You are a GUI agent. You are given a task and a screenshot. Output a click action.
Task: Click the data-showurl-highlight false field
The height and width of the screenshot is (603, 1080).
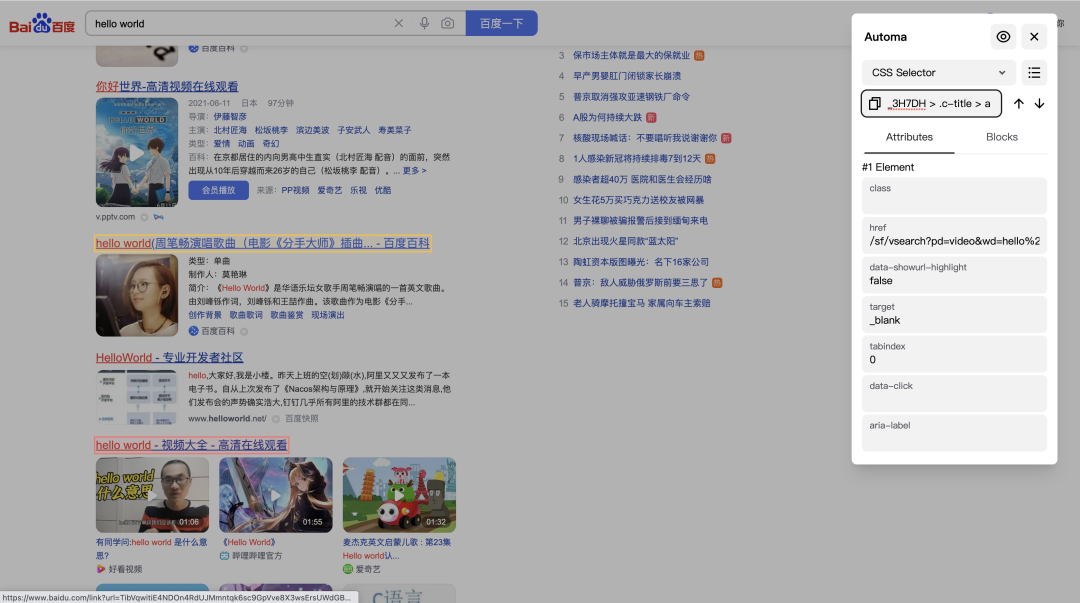[x=954, y=274]
